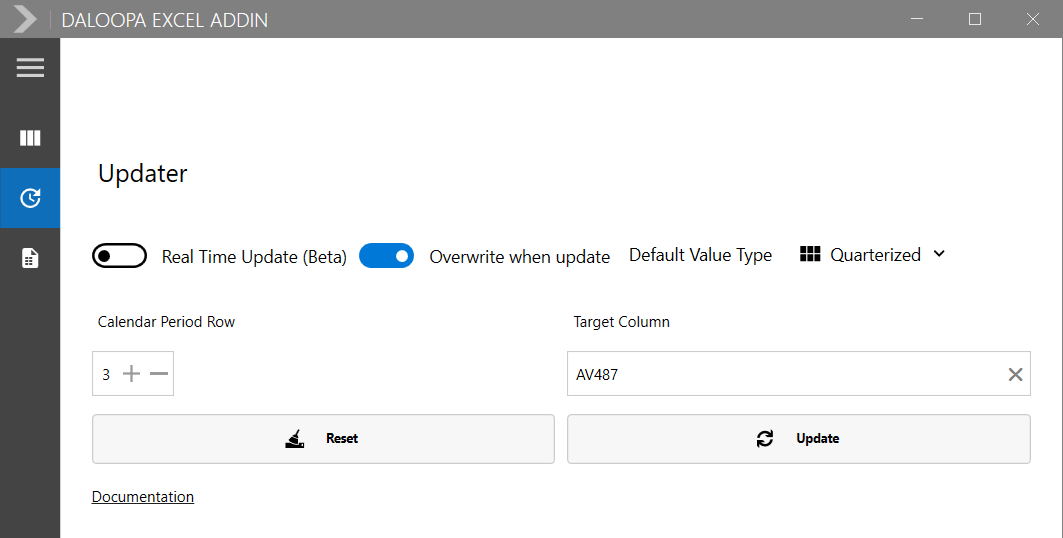Click the Reset button

[323, 439]
